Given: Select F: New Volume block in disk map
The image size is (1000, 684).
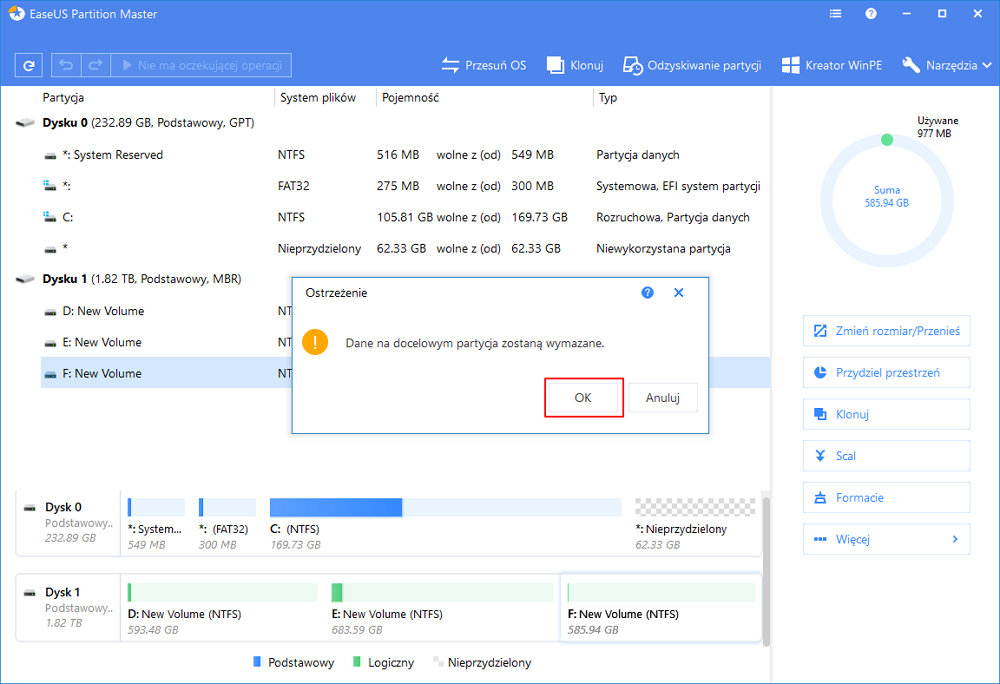Looking at the screenshot, I should tap(661, 608).
